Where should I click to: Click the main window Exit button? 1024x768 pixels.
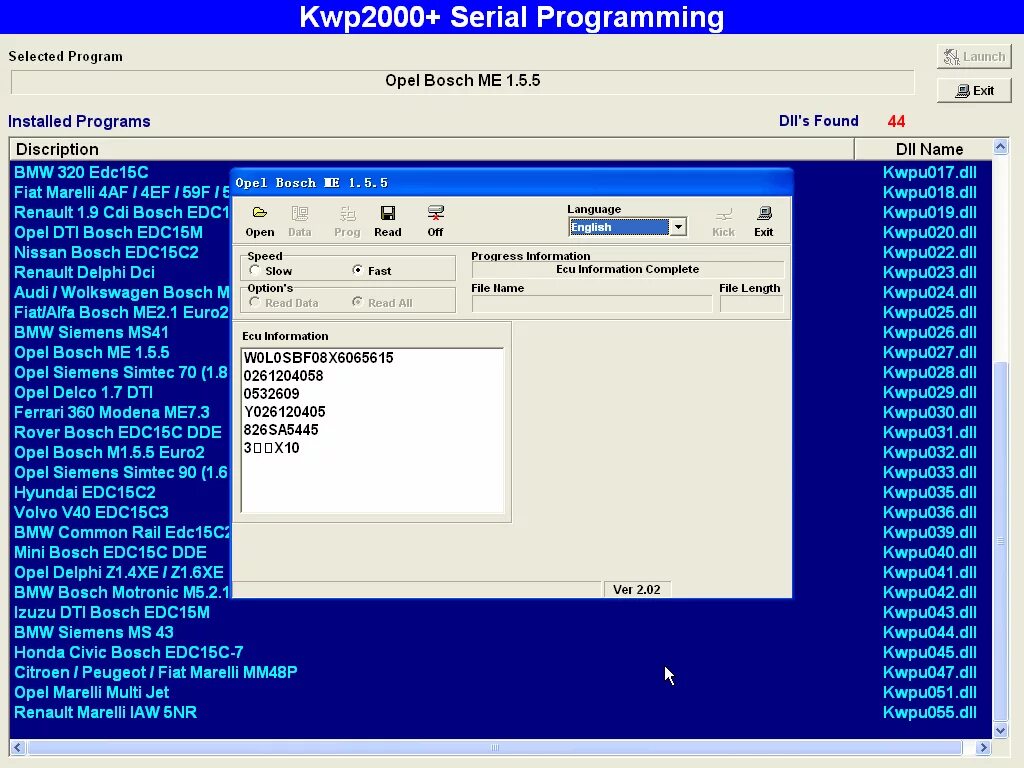tap(974, 91)
